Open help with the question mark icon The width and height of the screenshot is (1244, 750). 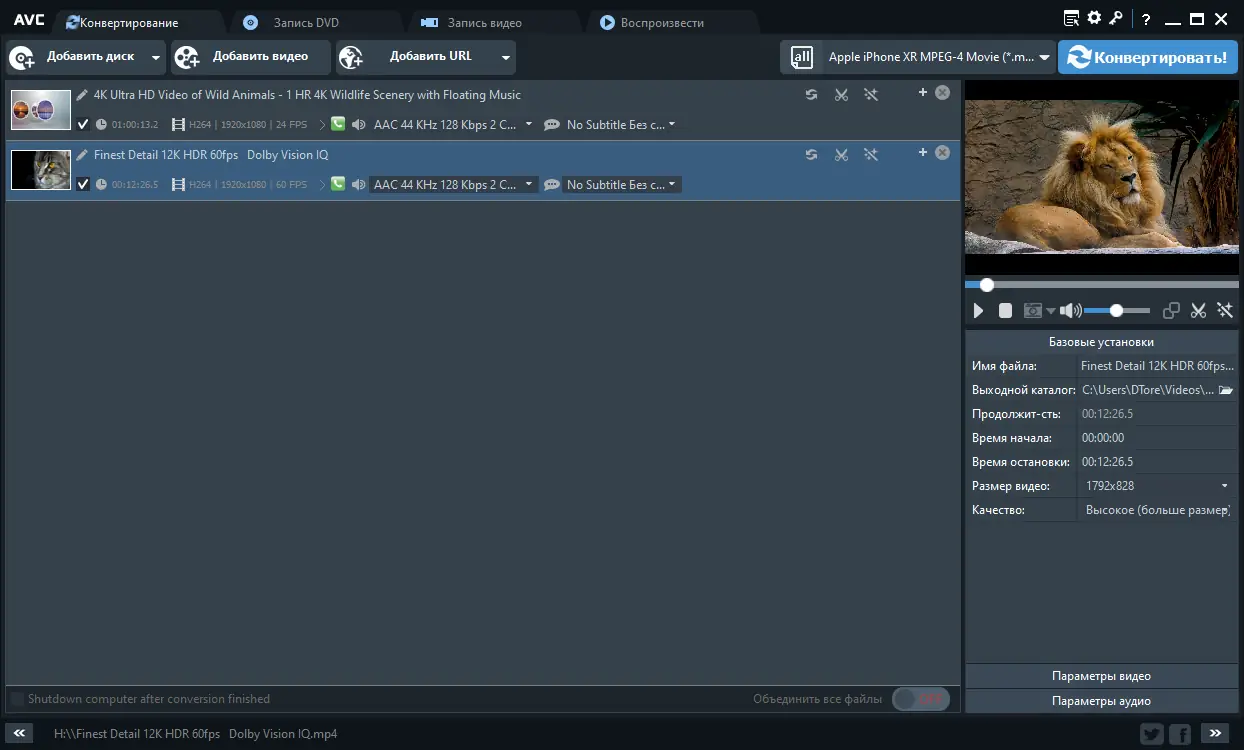tap(1147, 19)
